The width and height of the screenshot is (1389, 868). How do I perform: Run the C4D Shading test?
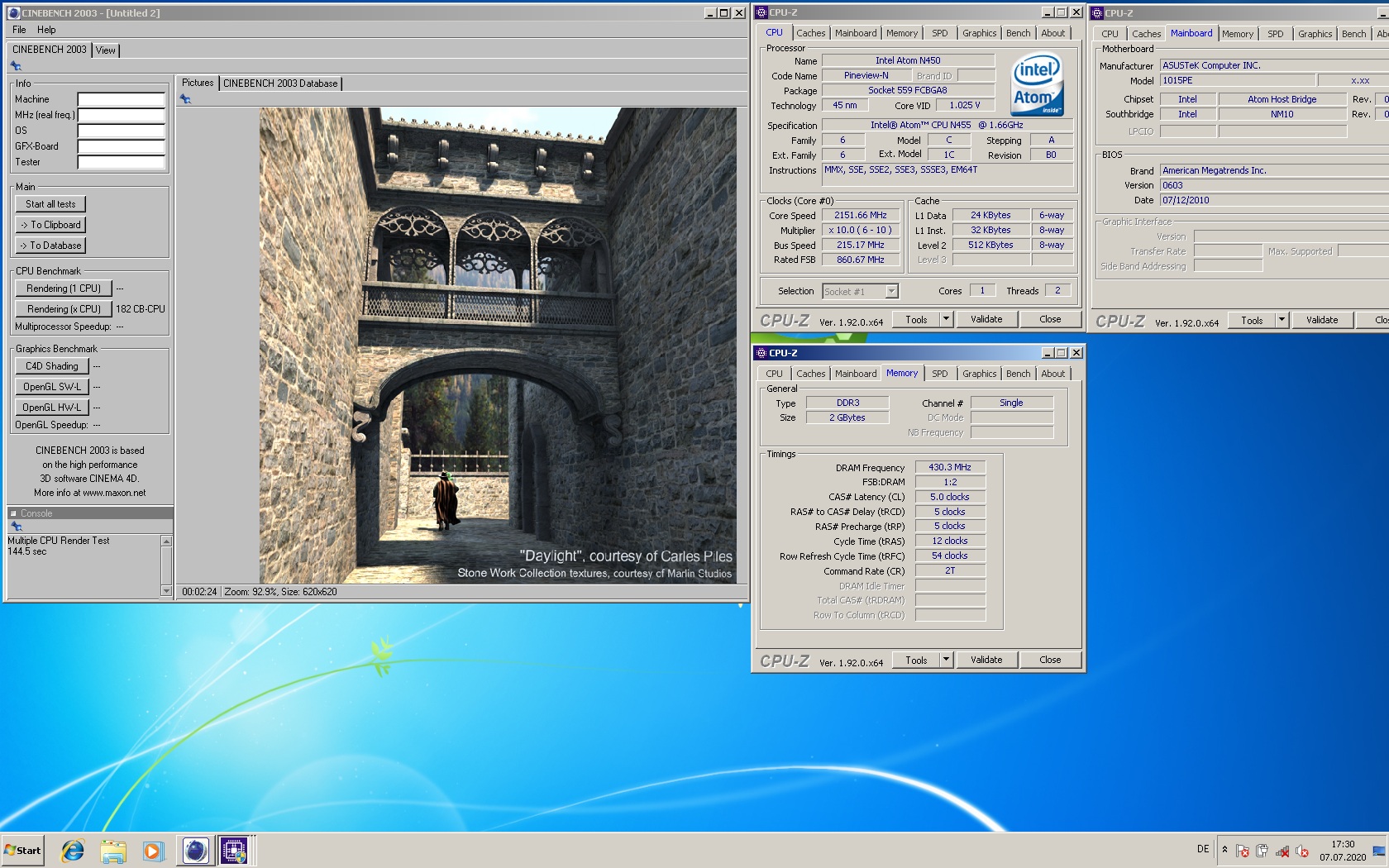click(52, 366)
